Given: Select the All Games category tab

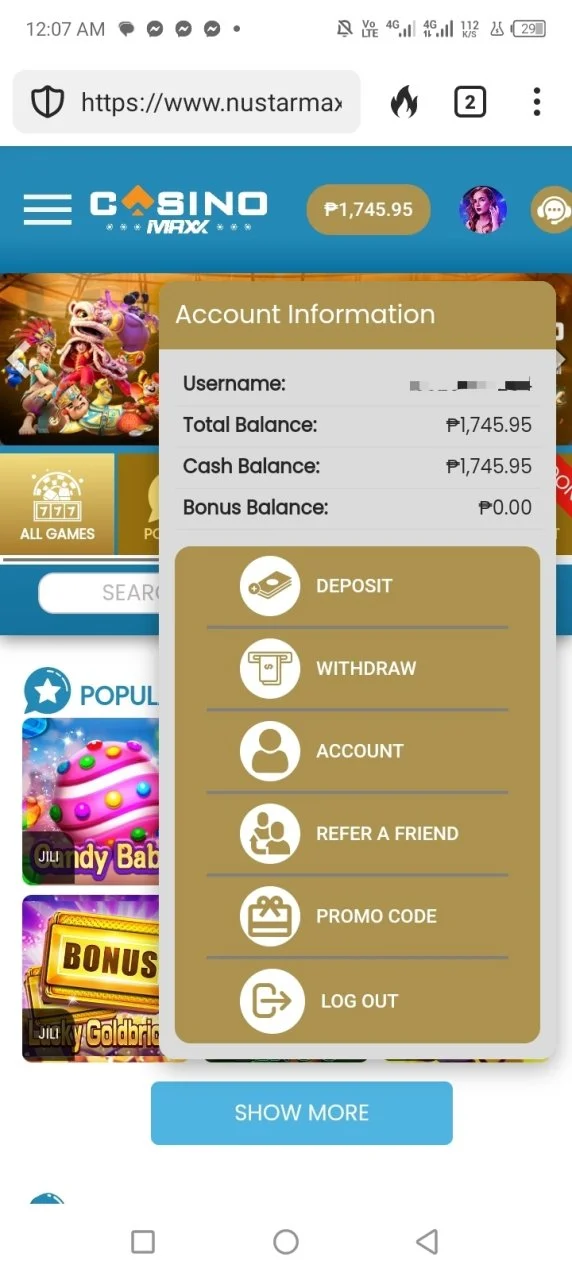Looking at the screenshot, I should (x=58, y=505).
